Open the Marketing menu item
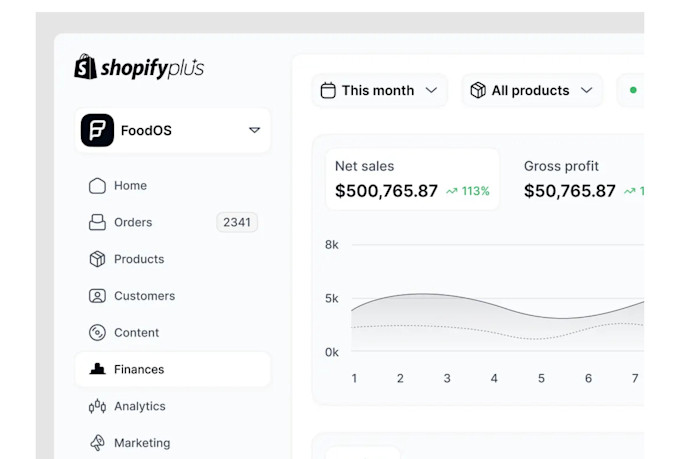This screenshot has height=459, width=680. tap(173, 443)
